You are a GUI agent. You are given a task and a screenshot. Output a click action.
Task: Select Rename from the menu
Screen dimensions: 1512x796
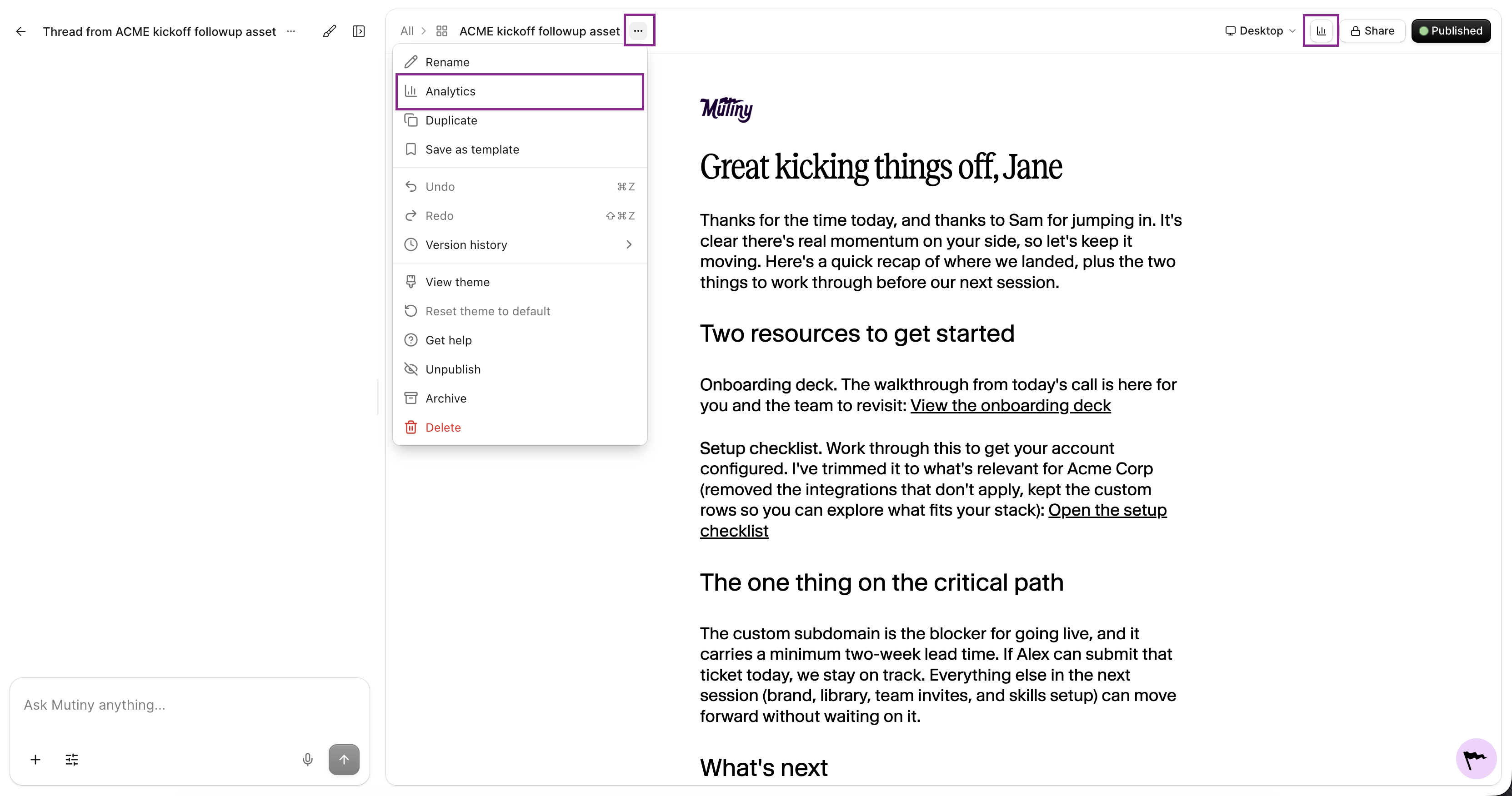click(x=520, y=62)
